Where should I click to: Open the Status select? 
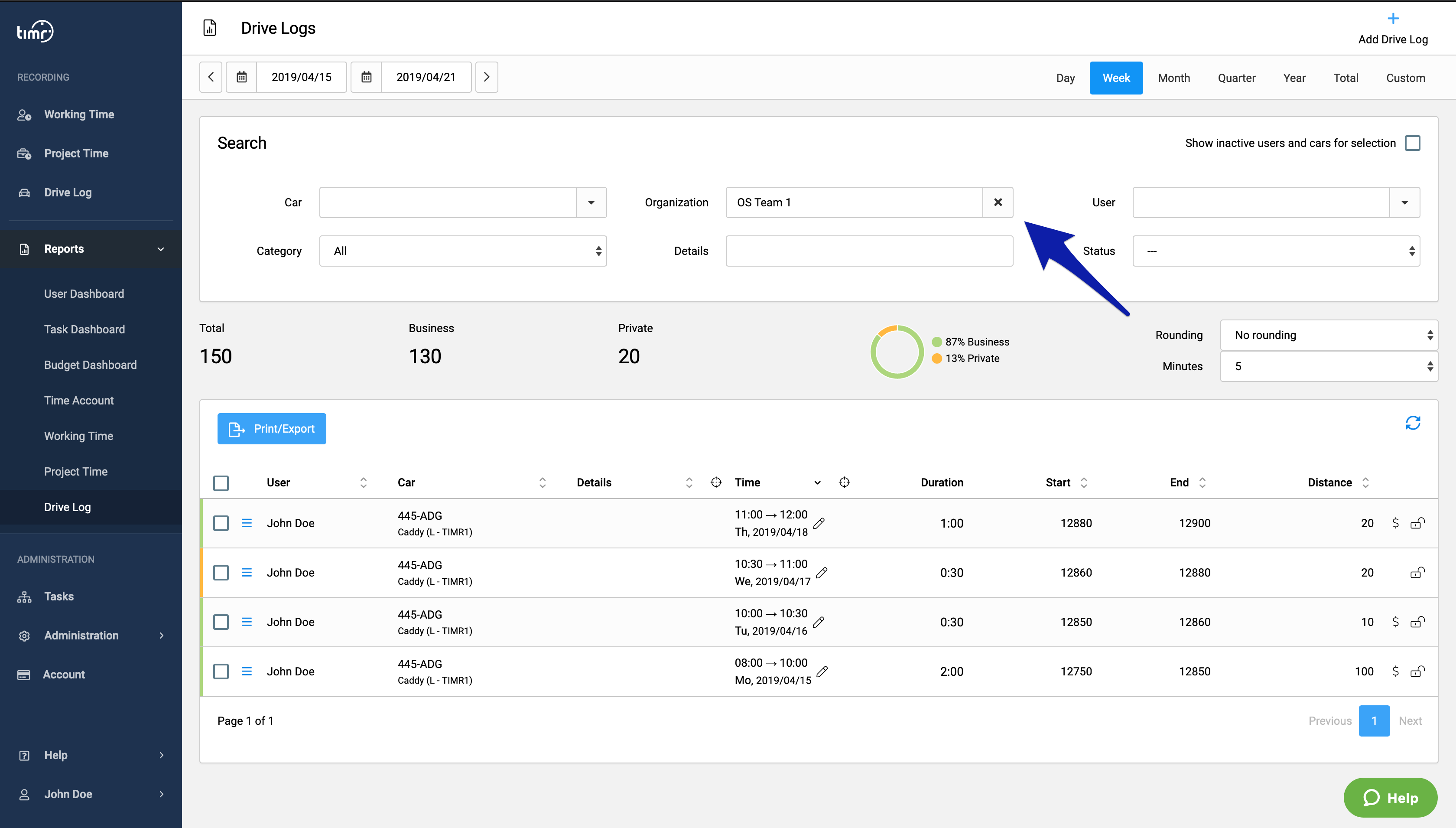tap(1276, 251)
